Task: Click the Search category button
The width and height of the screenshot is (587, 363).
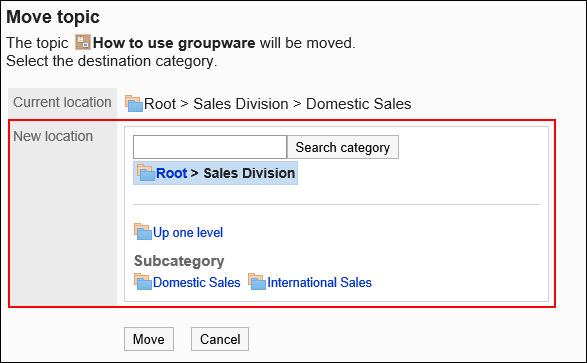Action: pyautogui.click(x=343, y=147)
